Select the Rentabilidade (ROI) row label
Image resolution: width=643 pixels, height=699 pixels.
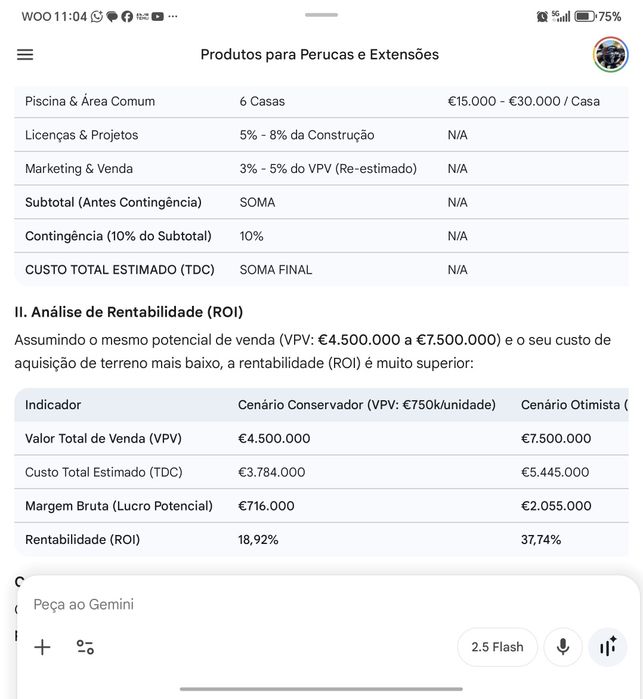point(83,540)
